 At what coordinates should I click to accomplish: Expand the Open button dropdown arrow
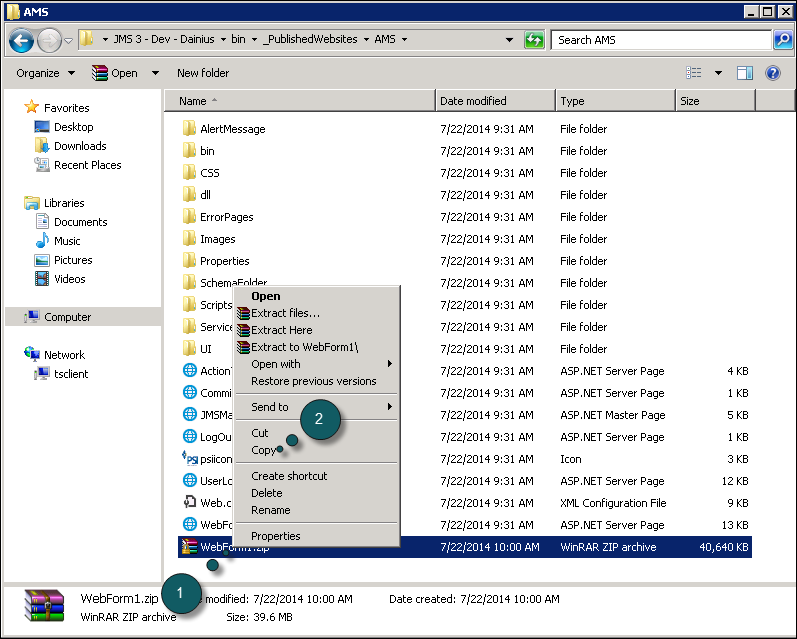(x=156, y=73)
